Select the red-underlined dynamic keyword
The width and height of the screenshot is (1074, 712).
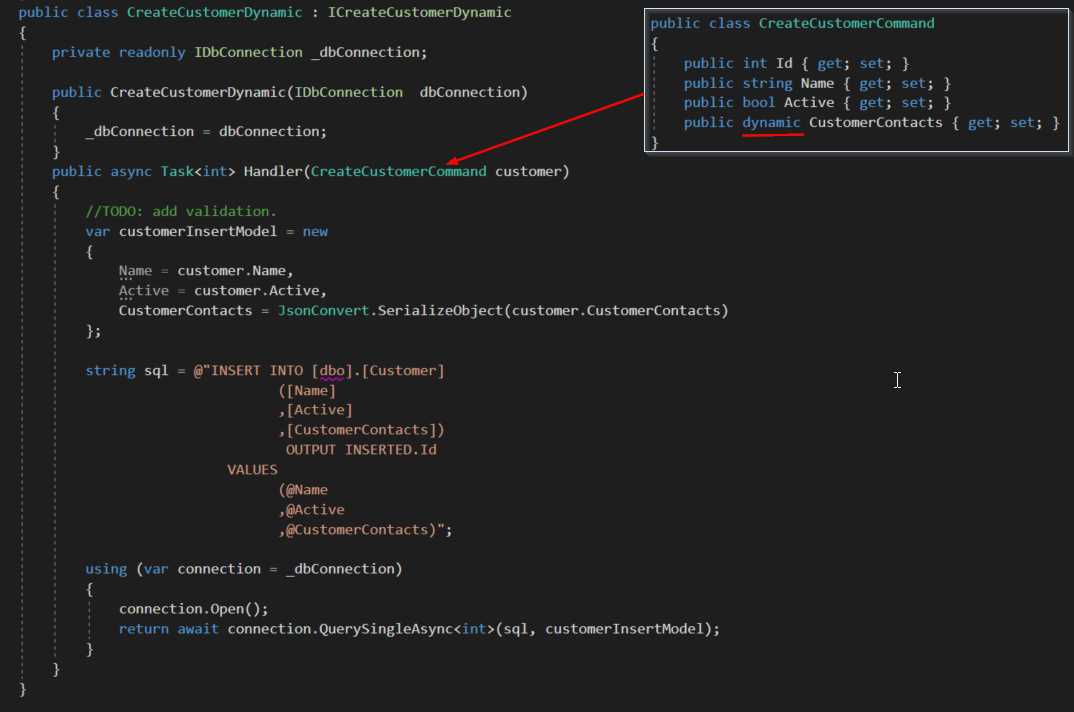point(773,121)
